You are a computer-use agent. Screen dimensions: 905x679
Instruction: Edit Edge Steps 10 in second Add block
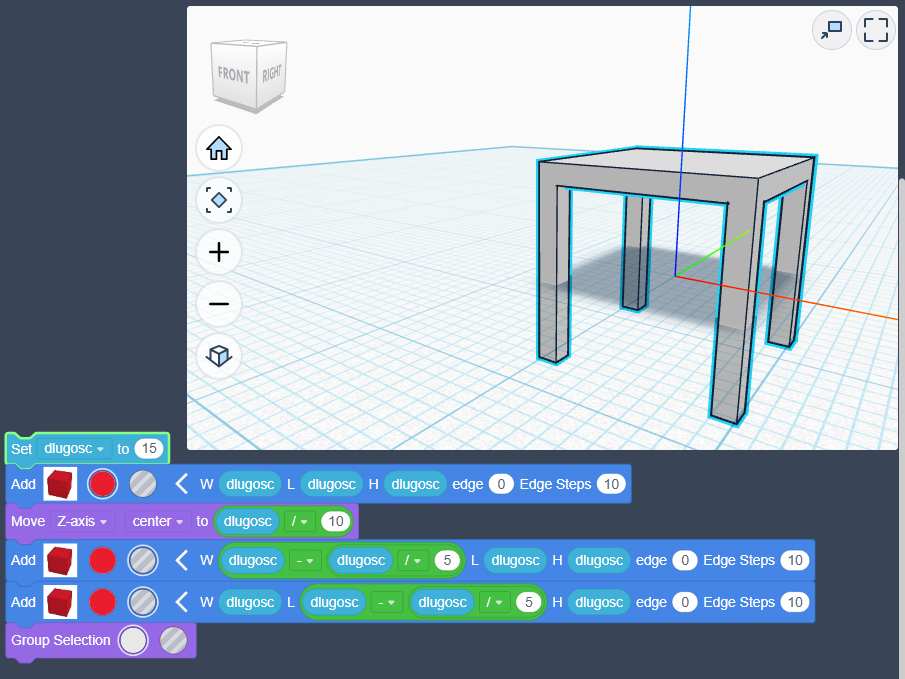point(795,560)
